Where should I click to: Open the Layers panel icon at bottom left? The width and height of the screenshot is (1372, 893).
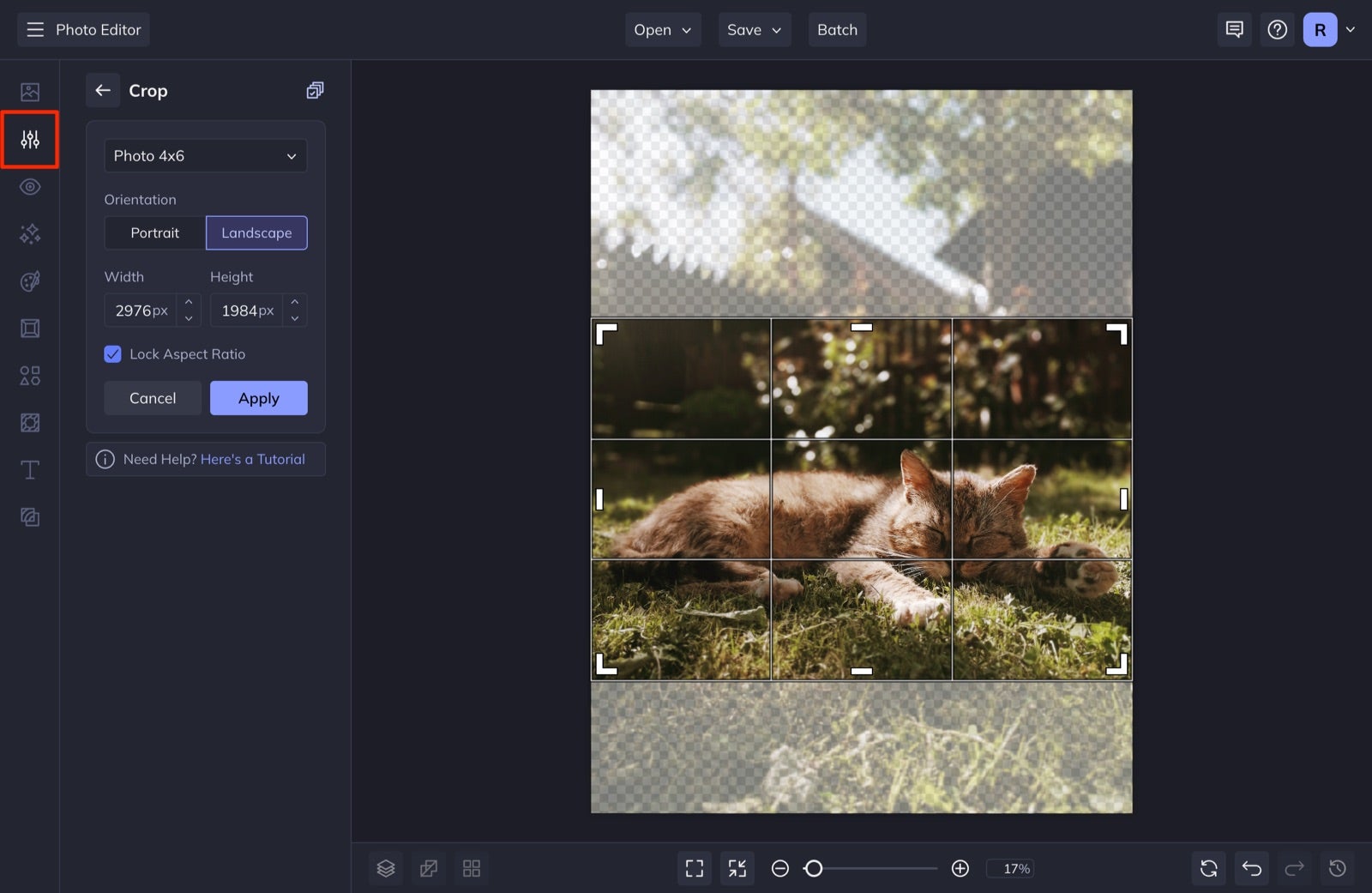pos(386,868)
